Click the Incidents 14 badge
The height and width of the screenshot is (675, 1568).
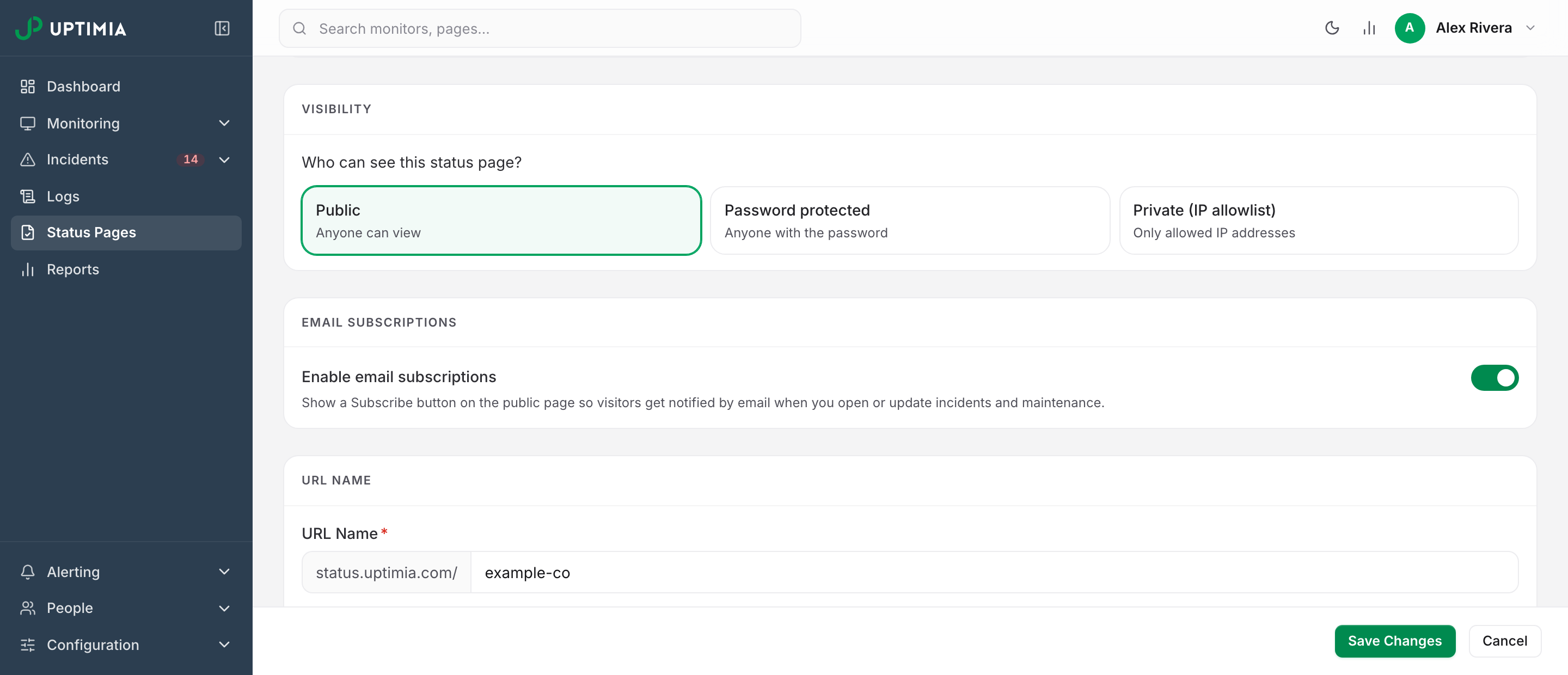pos(191,159)
